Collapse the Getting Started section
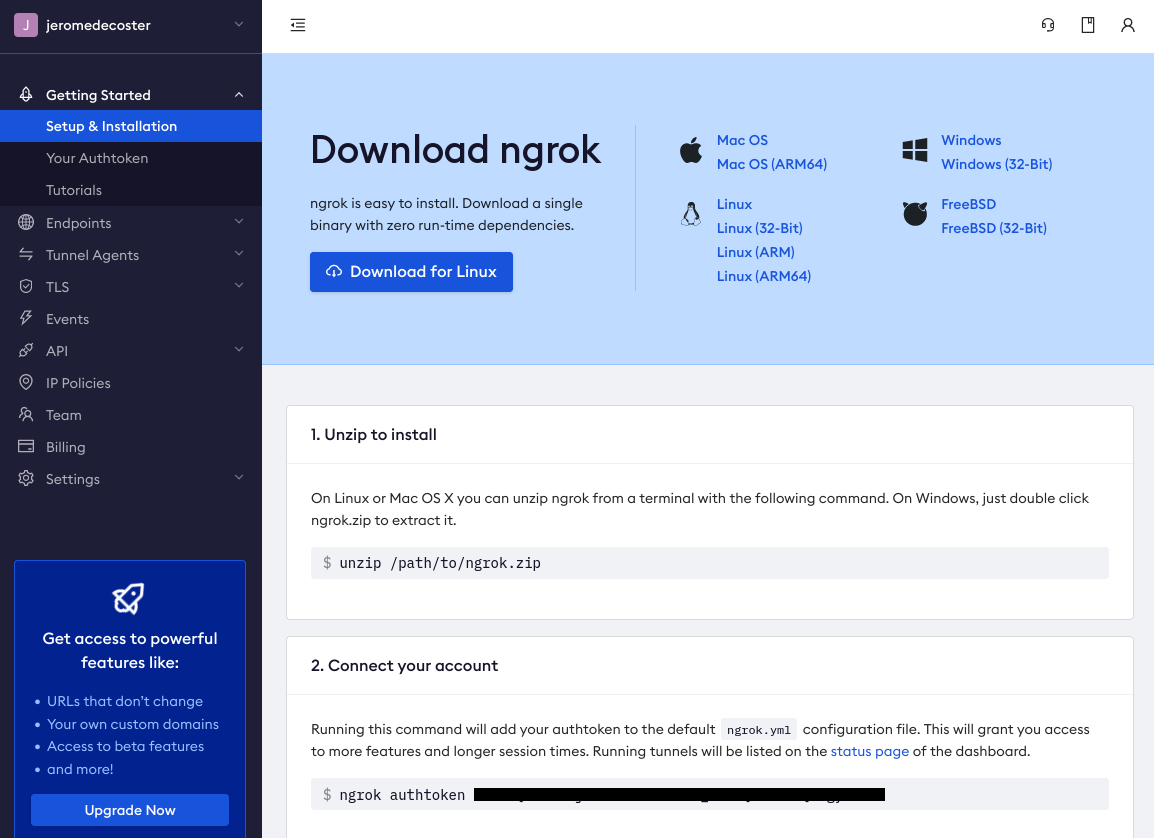The height and width of the screenshot is (838, 1154). click(239, 95)
